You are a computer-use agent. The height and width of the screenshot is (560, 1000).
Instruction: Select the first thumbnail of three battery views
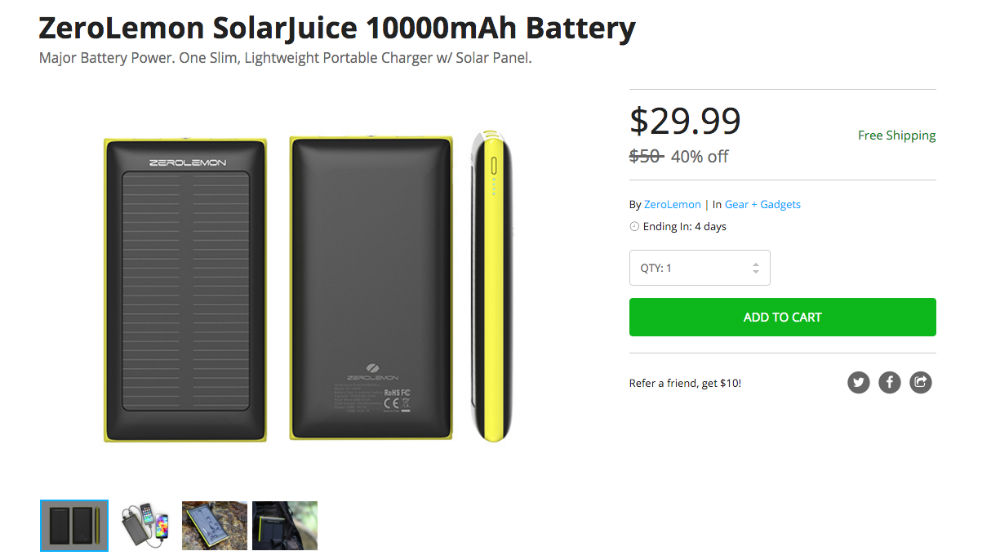point(75,526)
